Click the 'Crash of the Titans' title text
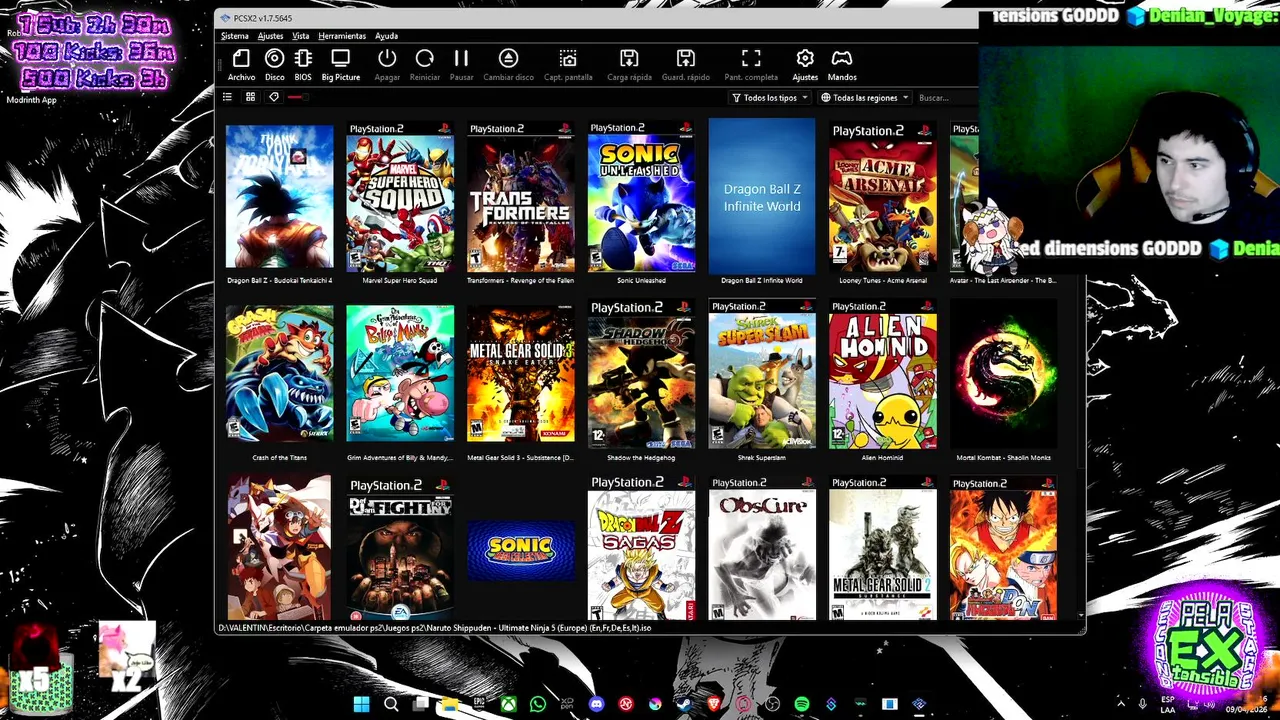1280x720 pixels. (x=279, y=458)
